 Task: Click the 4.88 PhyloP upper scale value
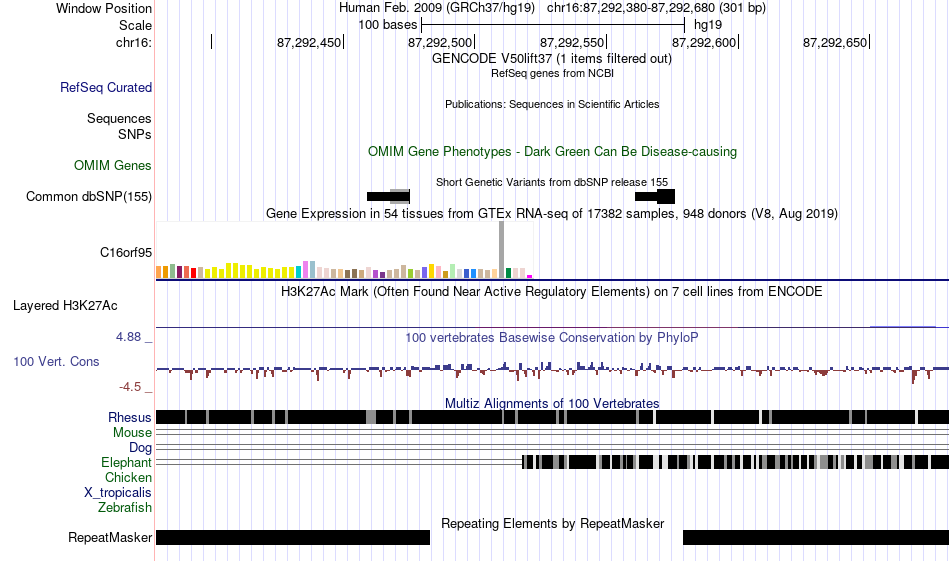click(128, 337)
